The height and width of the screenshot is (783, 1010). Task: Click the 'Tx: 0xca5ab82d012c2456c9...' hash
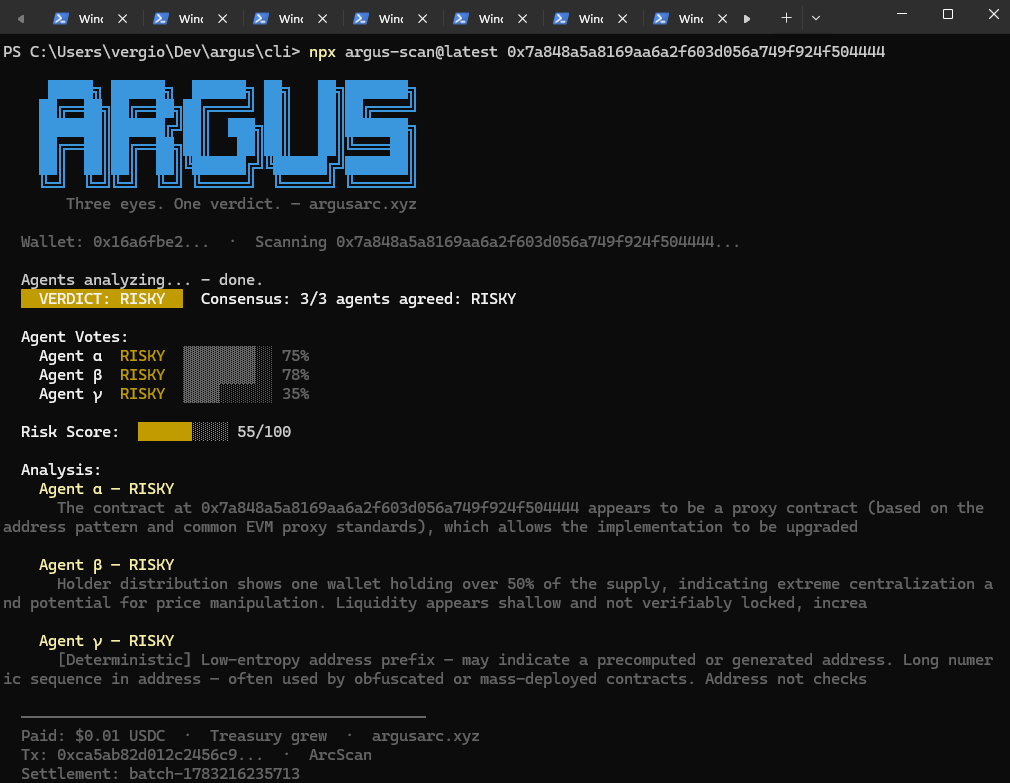click(x=142, y=755)
